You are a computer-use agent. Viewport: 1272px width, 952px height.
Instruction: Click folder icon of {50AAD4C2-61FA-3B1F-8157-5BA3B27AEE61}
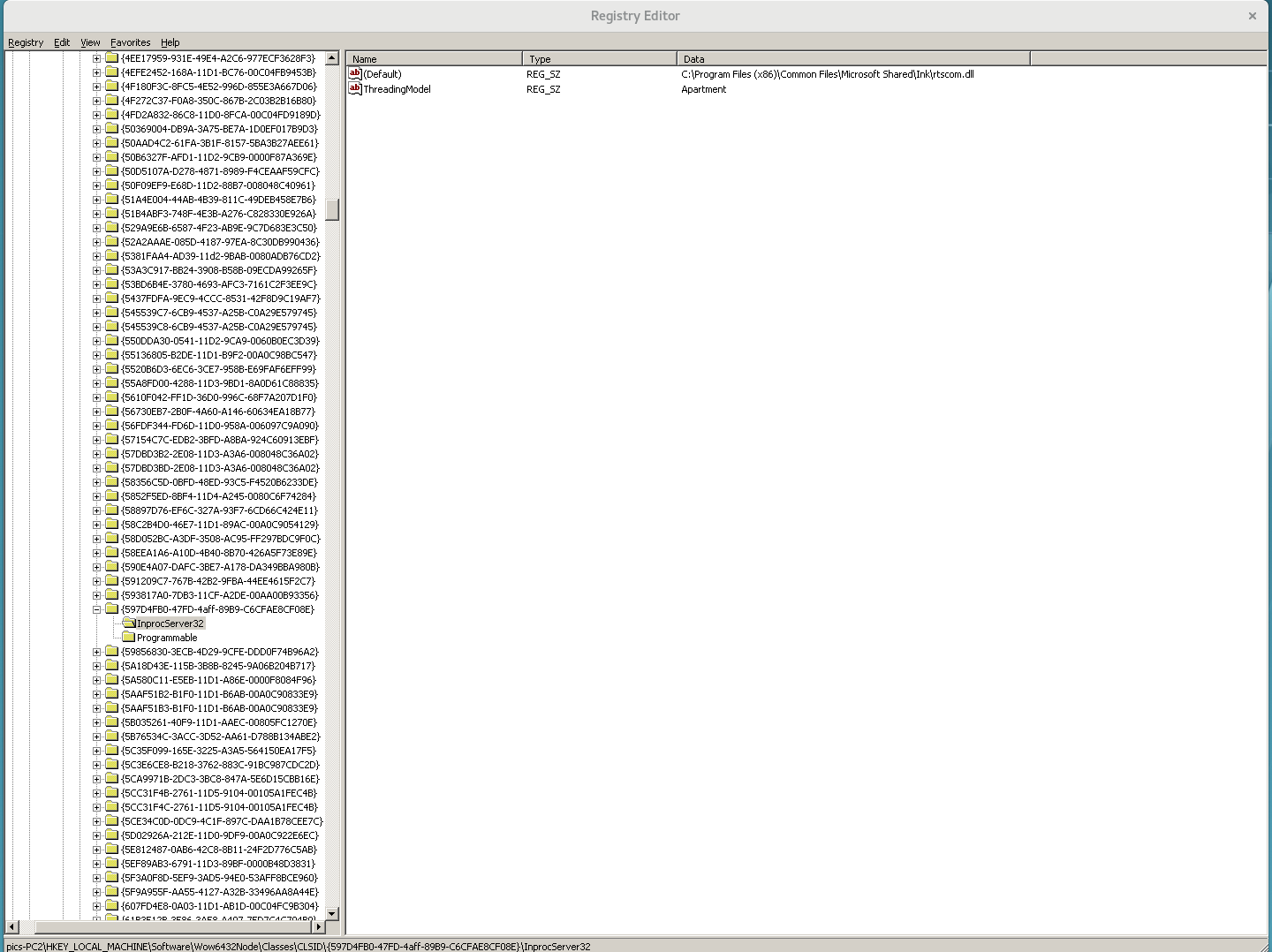[x=112, y=143]
